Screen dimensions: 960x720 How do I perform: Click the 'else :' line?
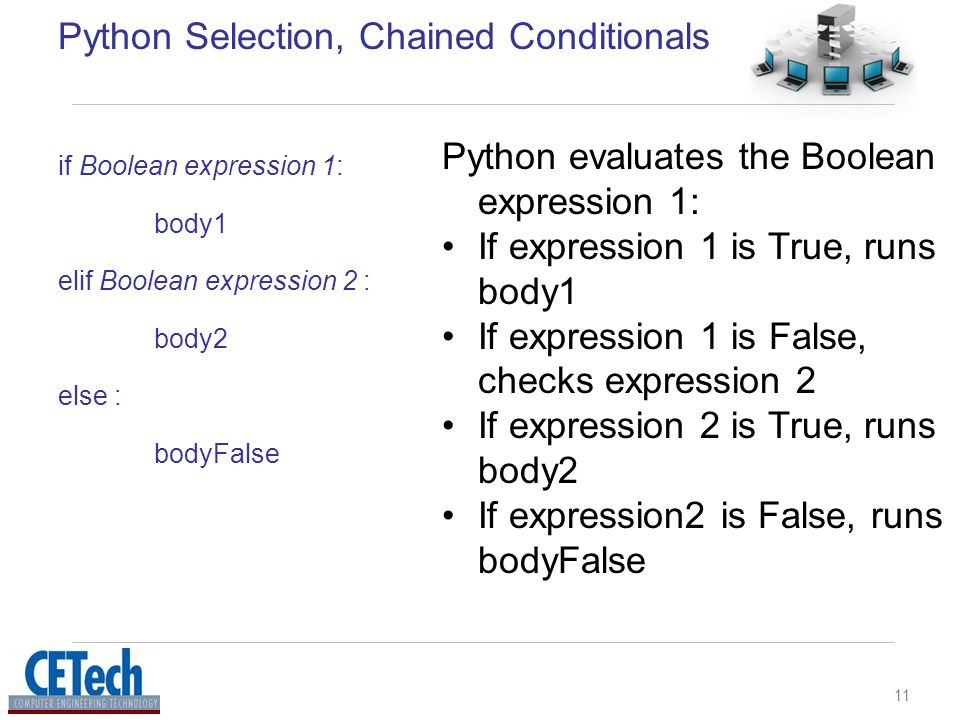(x=89, y=396)
